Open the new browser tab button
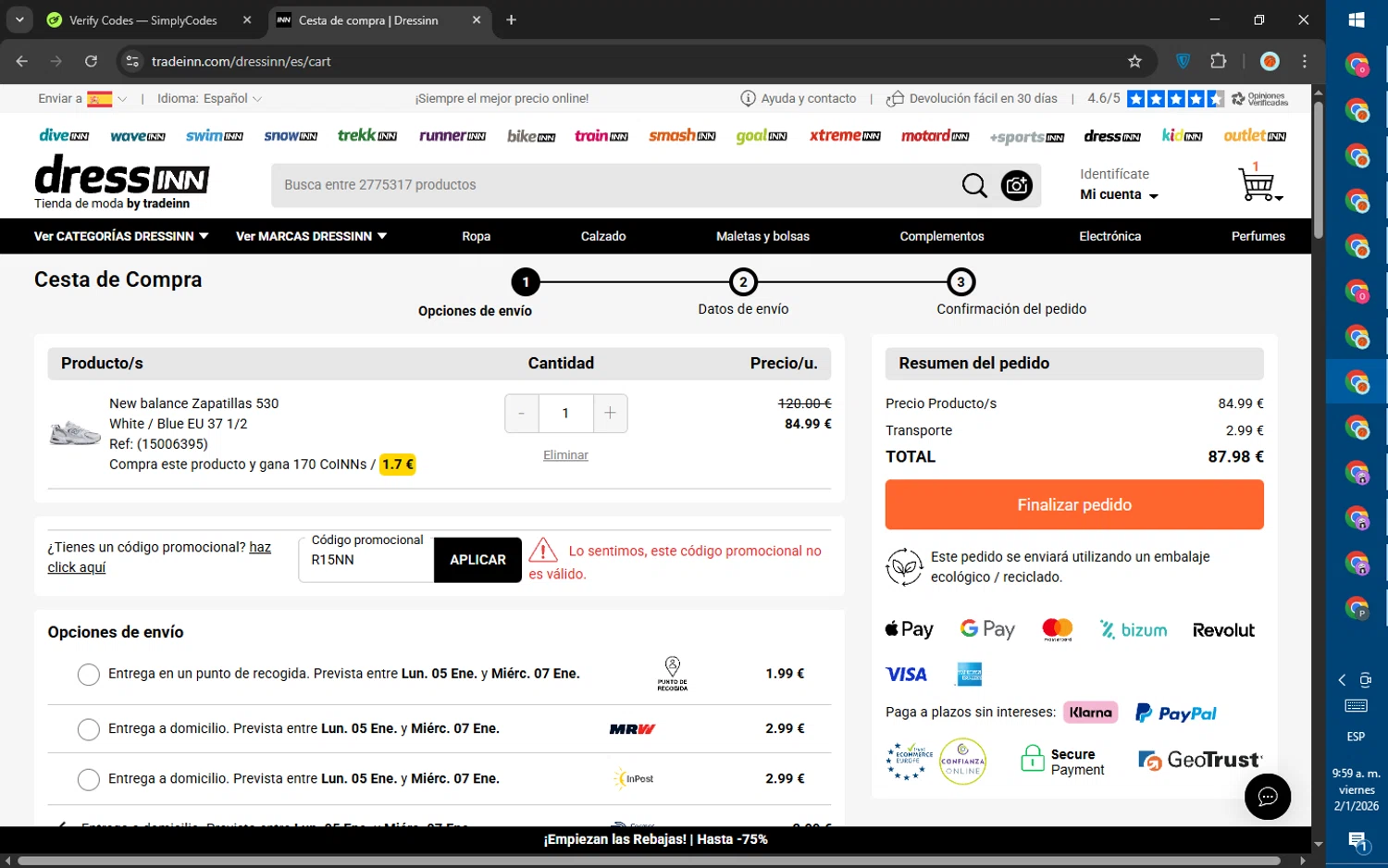1388x868 pixels. point(512,19)
